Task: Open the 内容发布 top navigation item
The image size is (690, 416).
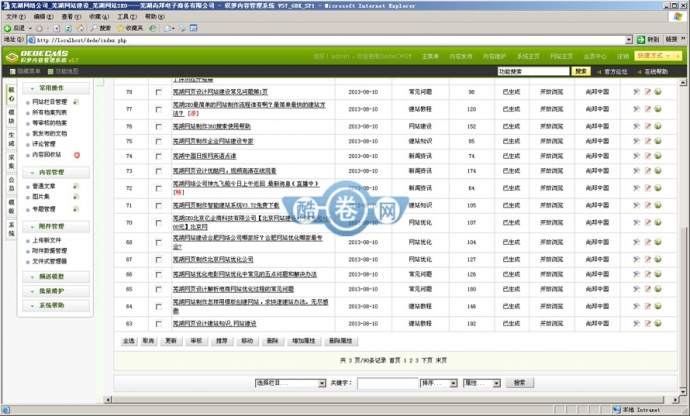Action: 460,56
